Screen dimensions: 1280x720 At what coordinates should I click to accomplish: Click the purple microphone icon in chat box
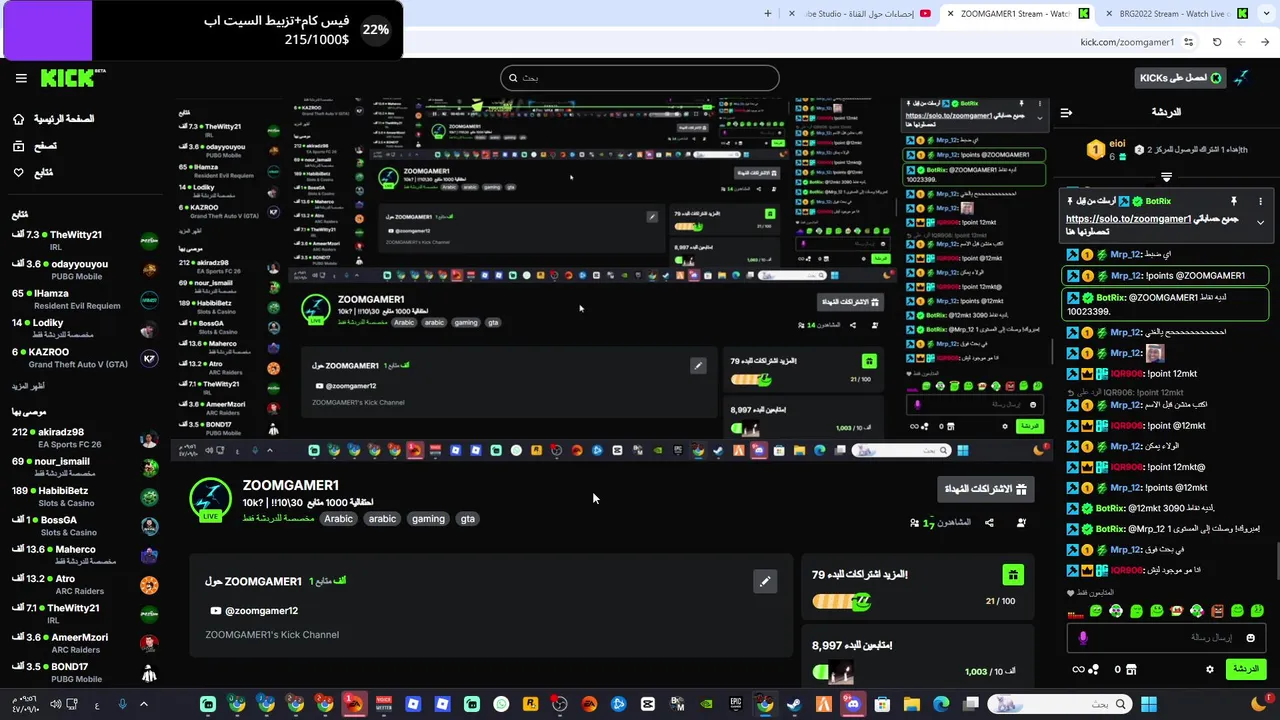1083,637
